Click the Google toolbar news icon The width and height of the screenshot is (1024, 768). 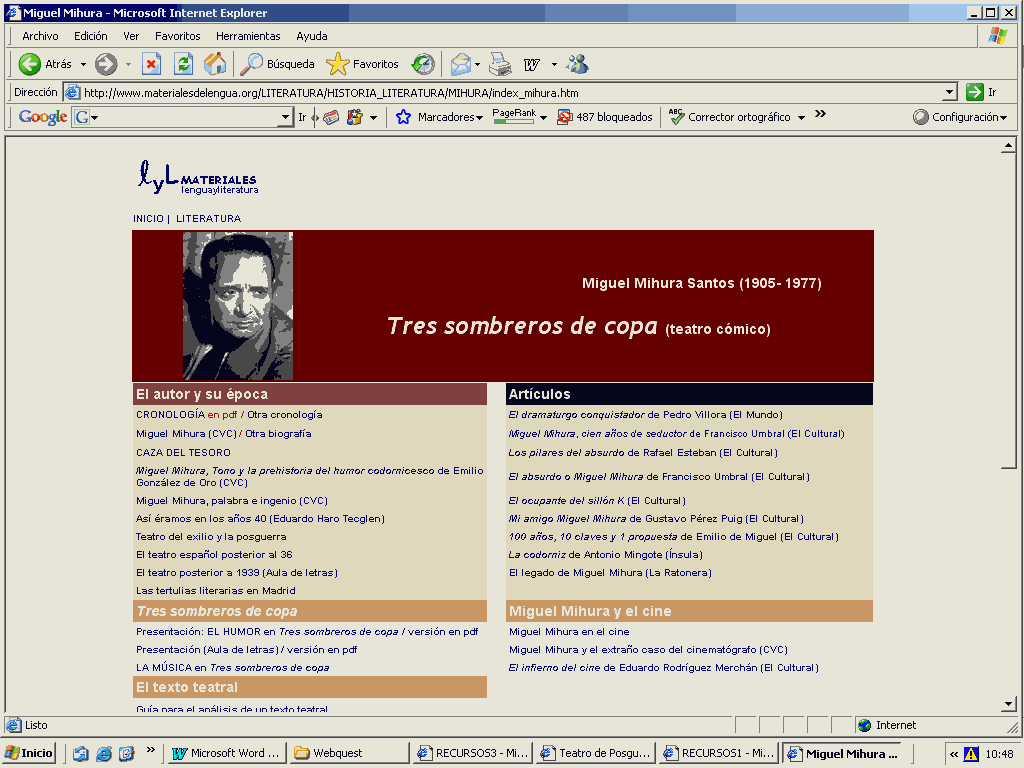click(x=332, y=117)
